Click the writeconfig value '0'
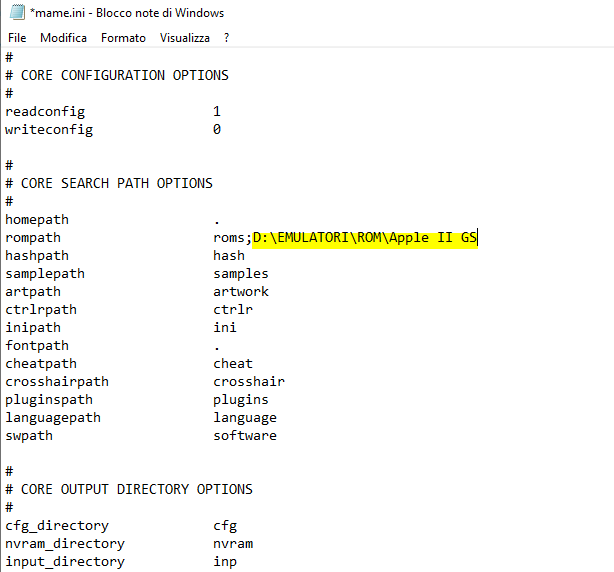 [217, 130]
